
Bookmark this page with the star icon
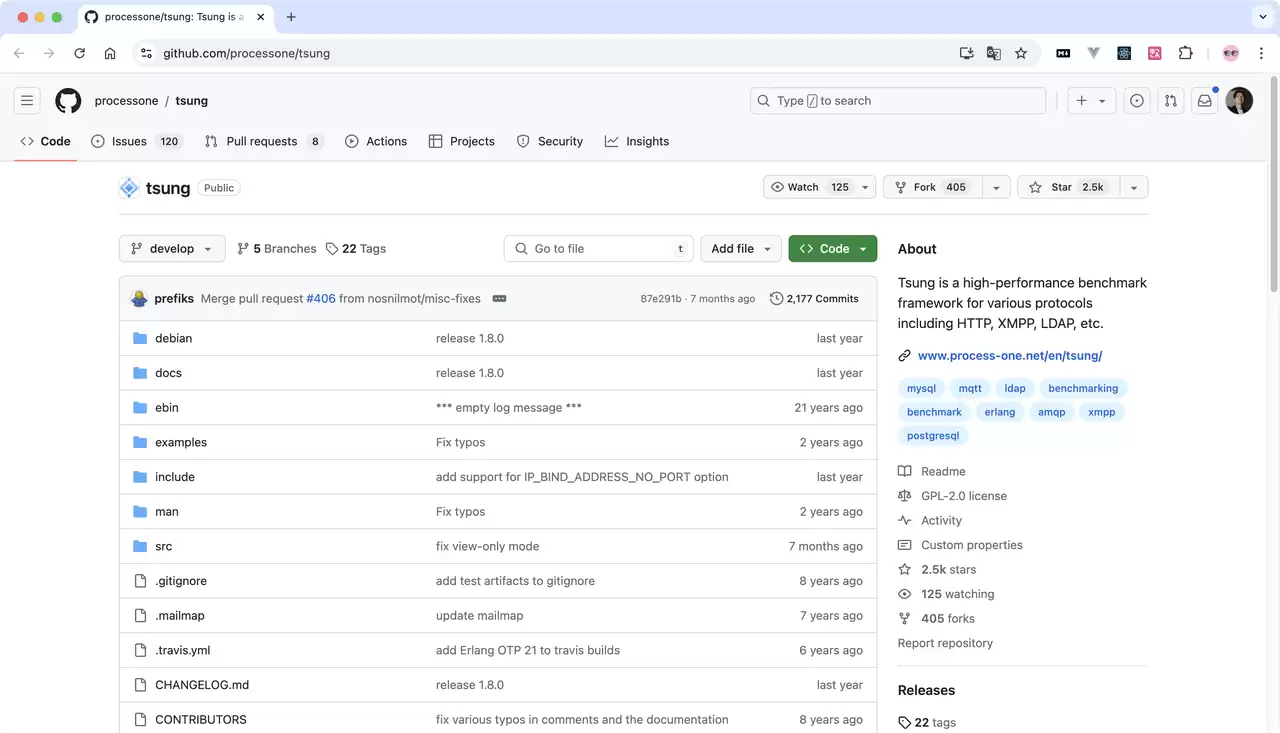click(x=1021, y=53)
